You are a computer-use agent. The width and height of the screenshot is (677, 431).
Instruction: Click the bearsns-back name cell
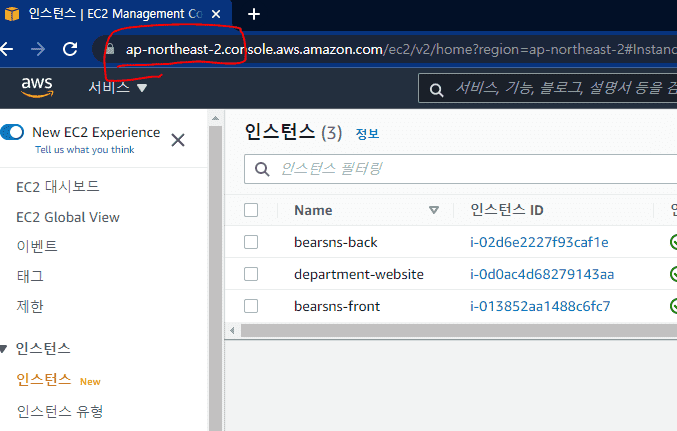[x=335, y=242]
